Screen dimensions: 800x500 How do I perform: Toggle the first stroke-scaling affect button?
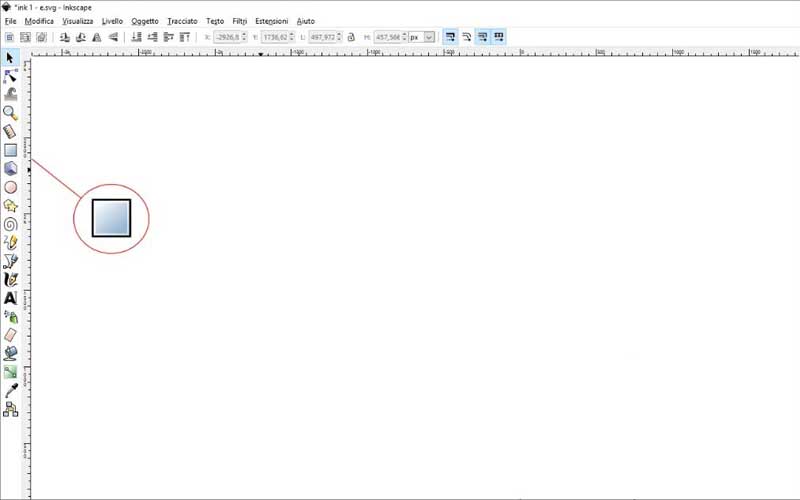pyautogui.click(x=450, y=37)
